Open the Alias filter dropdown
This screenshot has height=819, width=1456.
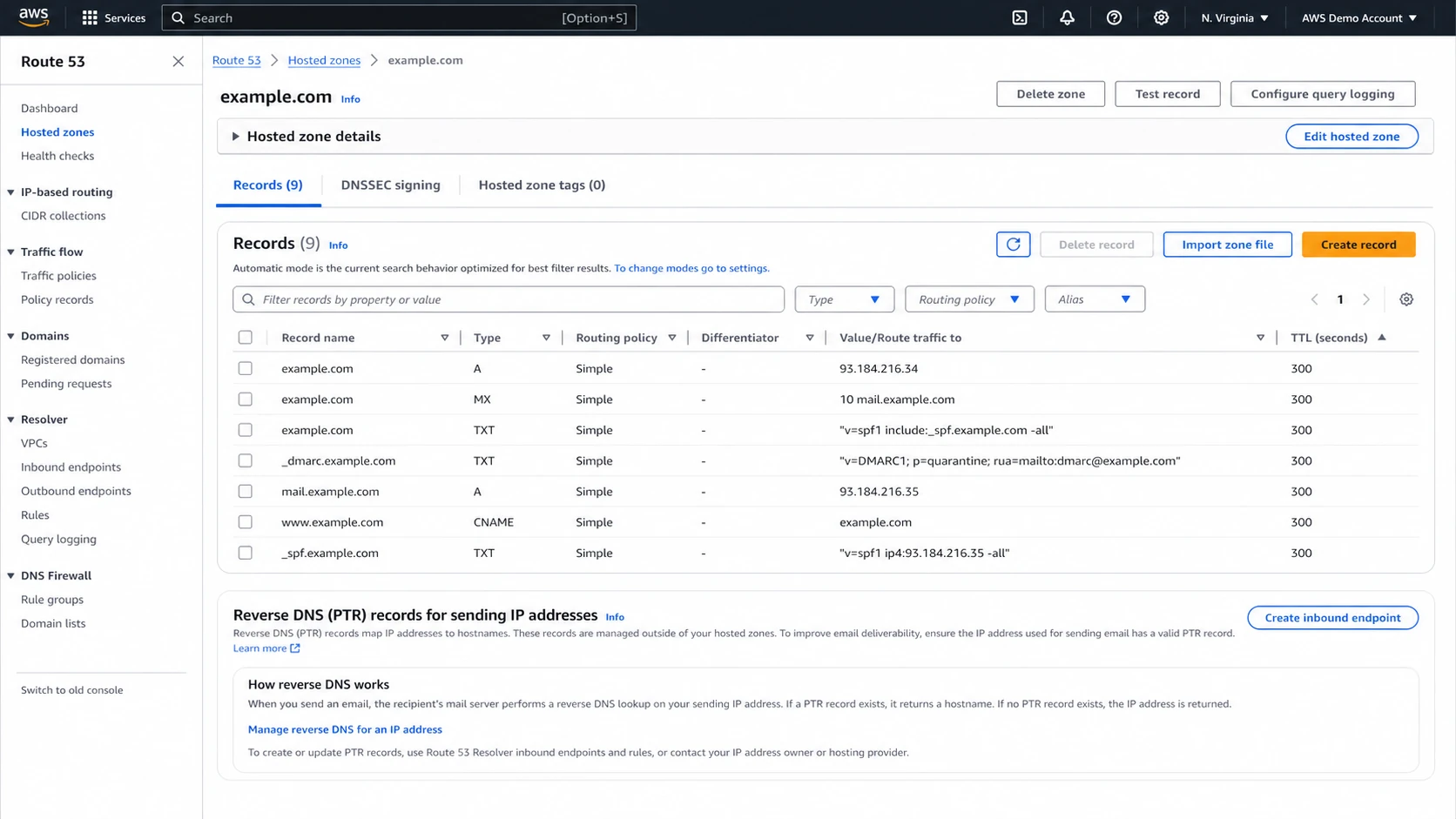[1095, 299]
